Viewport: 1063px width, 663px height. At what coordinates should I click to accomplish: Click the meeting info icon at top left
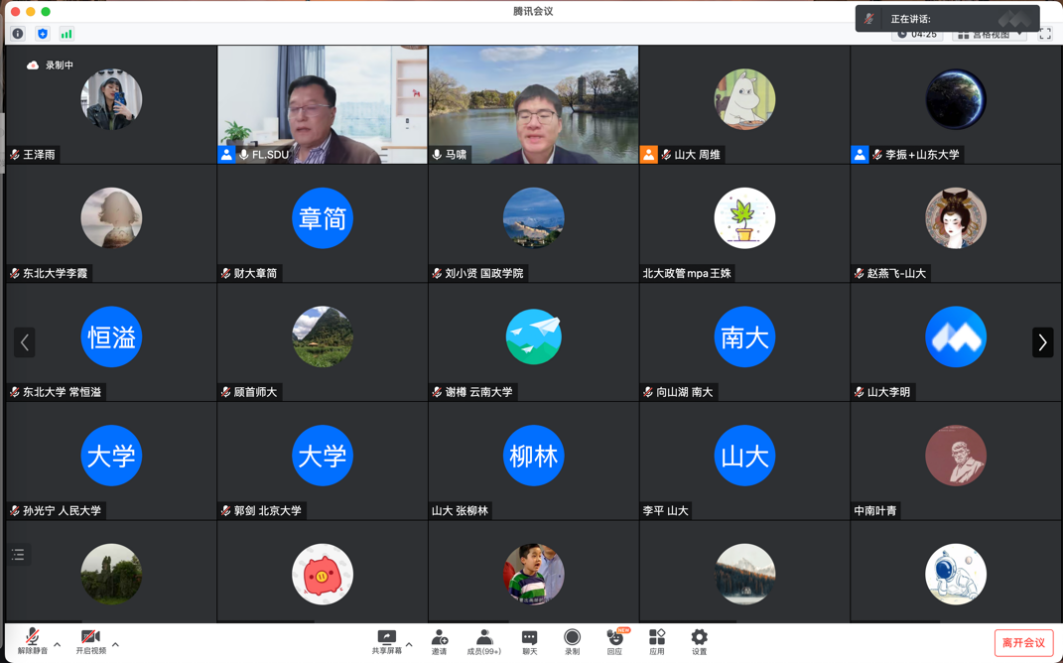click(18, 34)
